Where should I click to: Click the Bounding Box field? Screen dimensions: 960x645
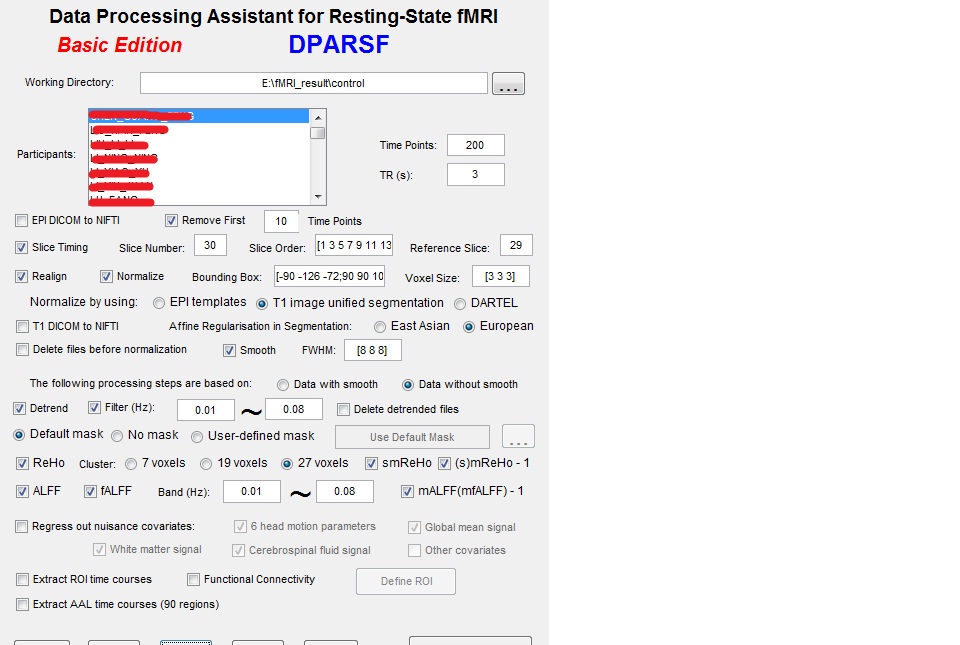(x=329, y=276)
